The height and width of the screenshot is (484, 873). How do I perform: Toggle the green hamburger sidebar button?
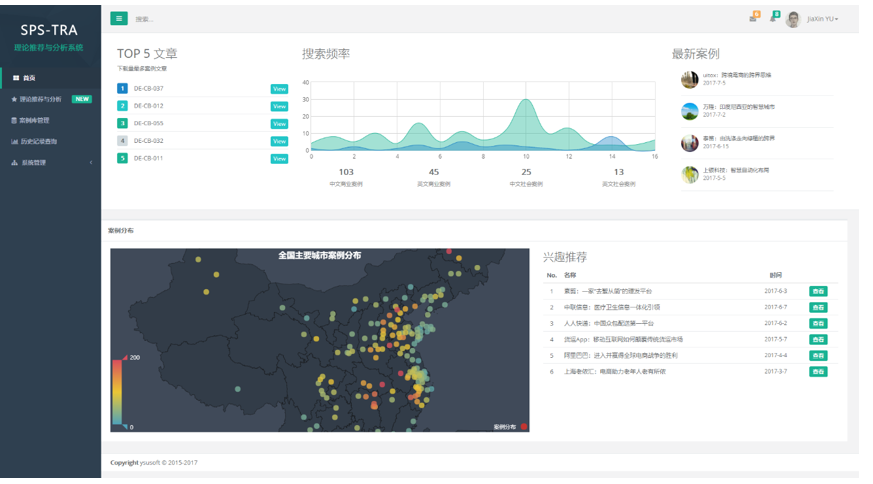point(119,18)
